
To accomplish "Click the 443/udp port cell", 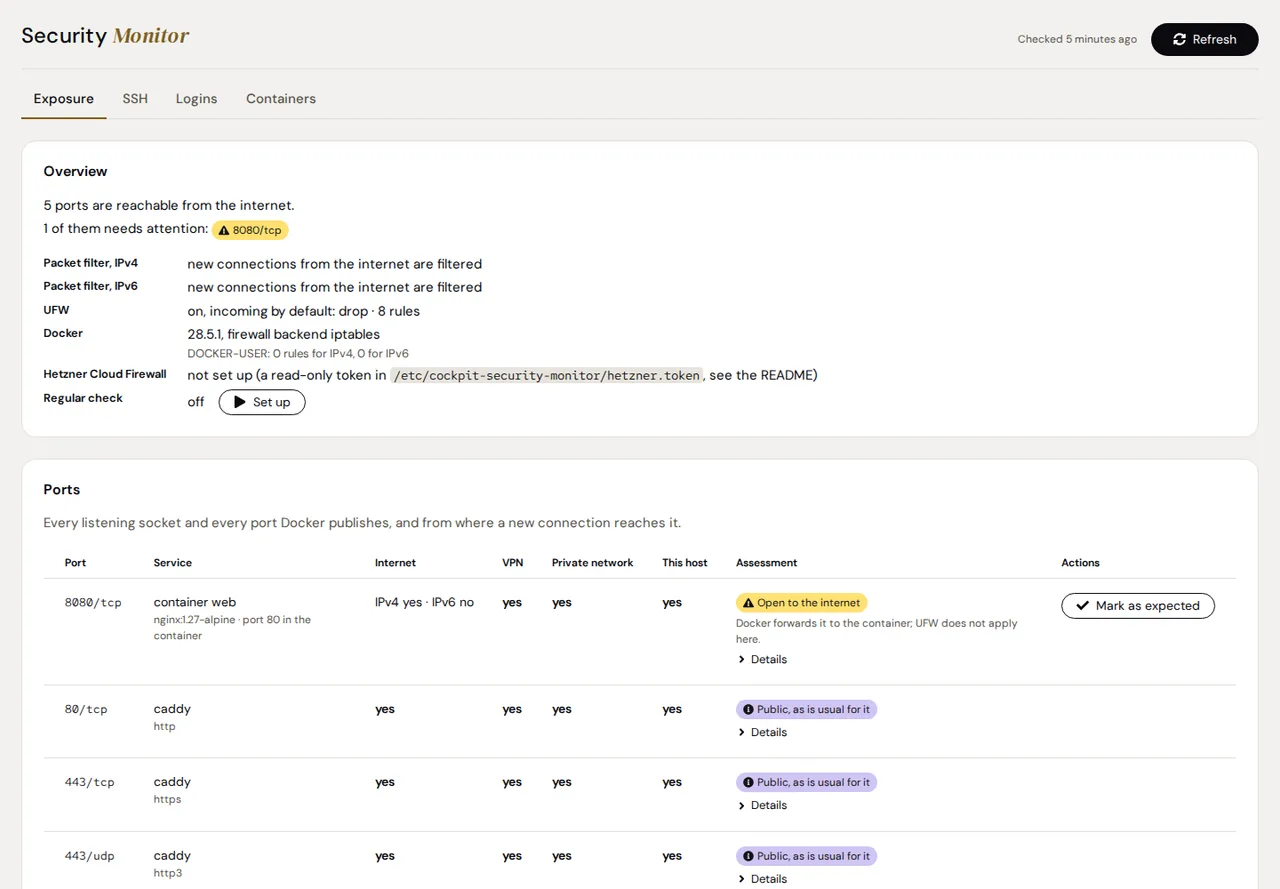I will pos(89,856).
